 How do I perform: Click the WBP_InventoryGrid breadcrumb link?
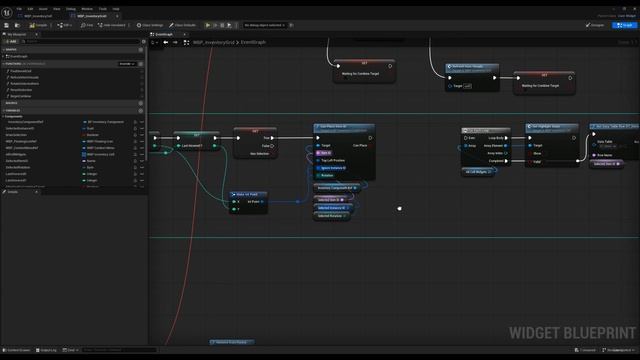tap(213, 42)
